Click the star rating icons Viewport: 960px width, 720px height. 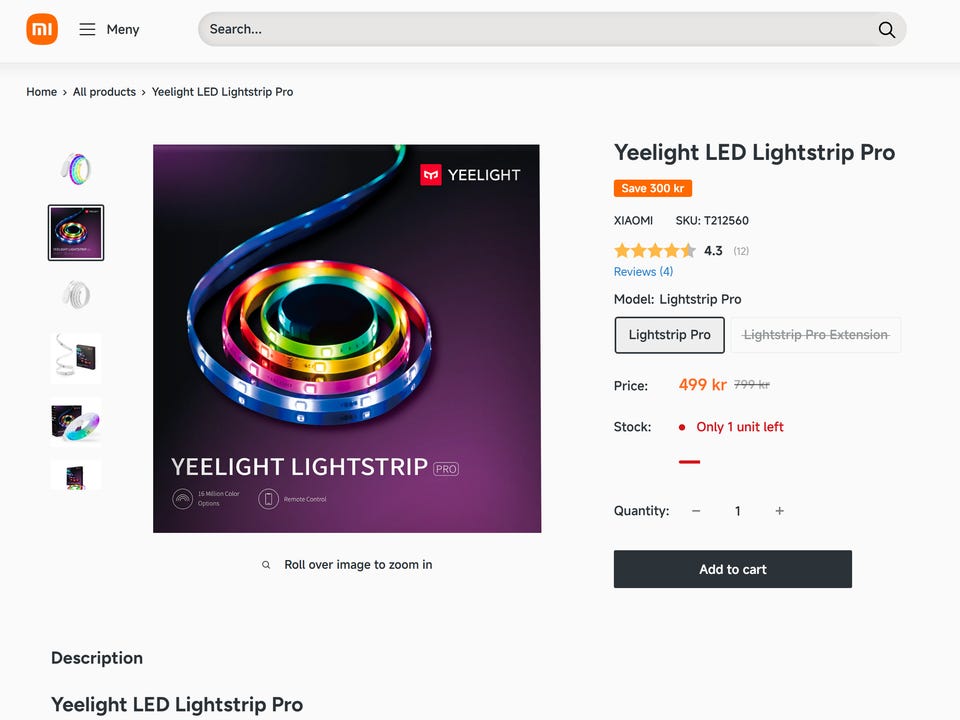654,251
